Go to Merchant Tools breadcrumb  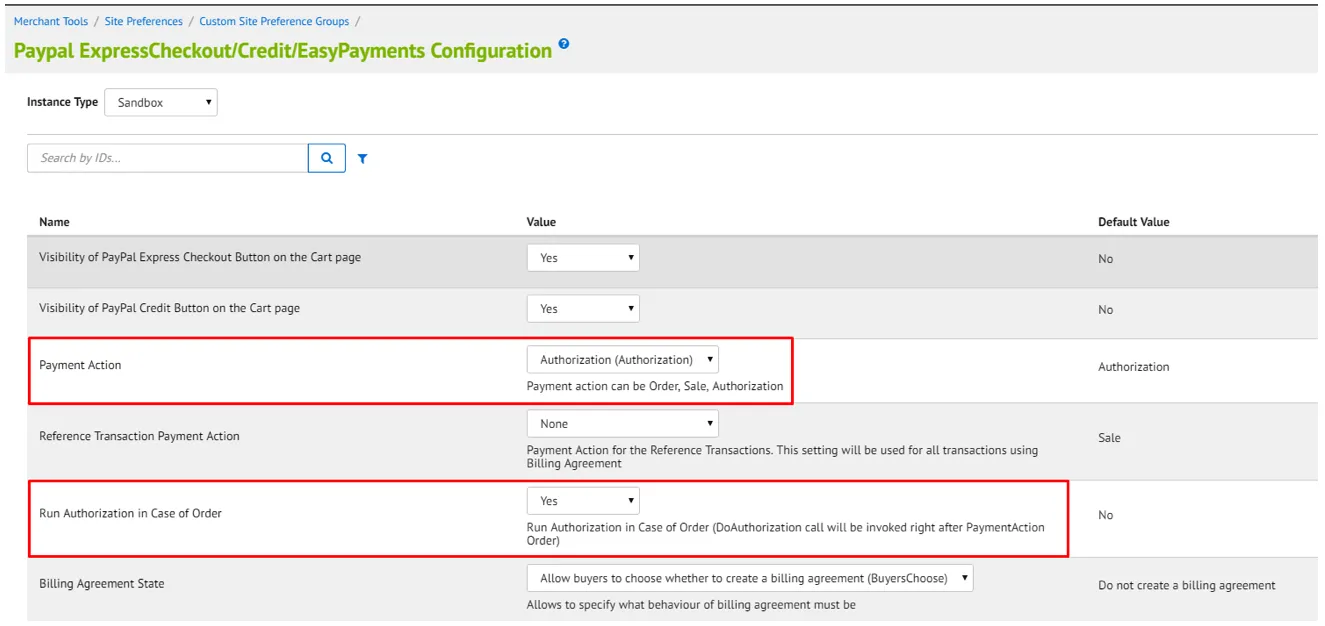pyautogui.click(x=51, y=21)
